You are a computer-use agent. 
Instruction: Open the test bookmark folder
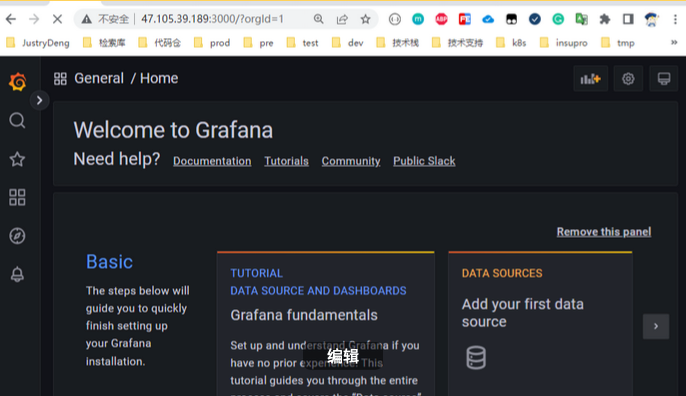(302, 43)
